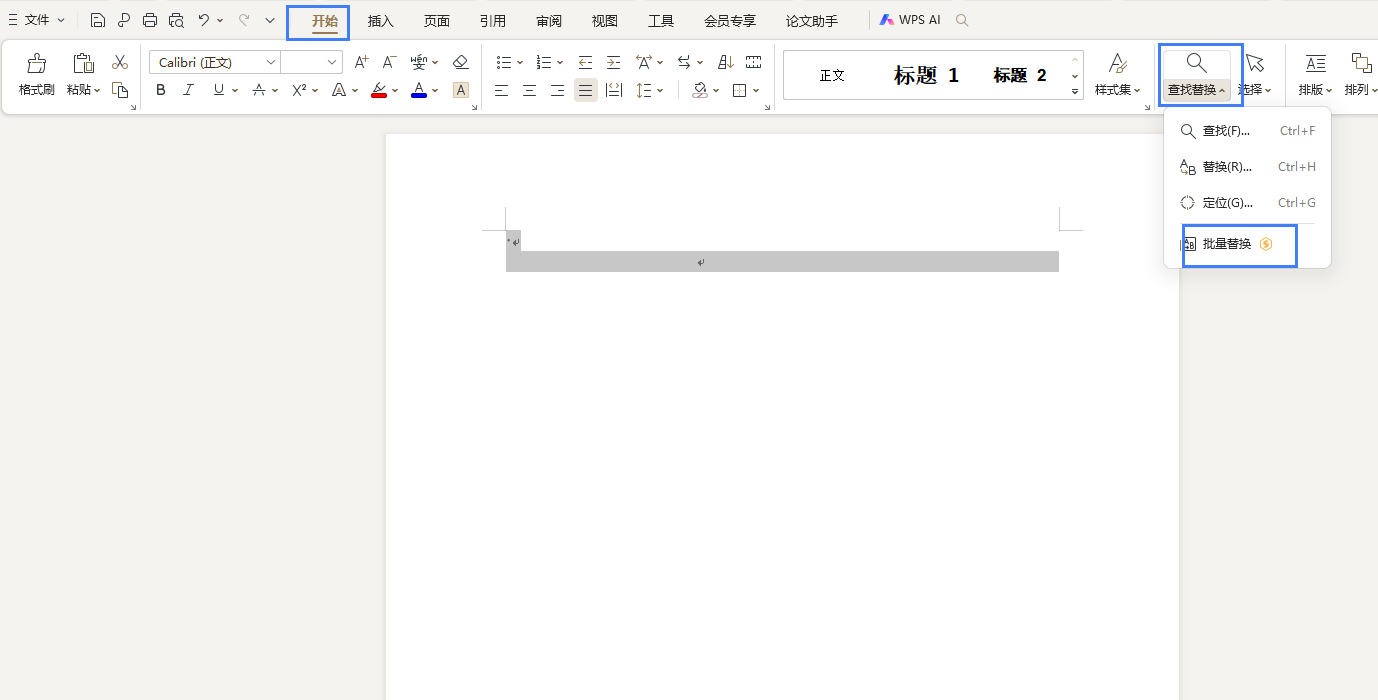Click the export to PDF icon

tap(124, 20)
